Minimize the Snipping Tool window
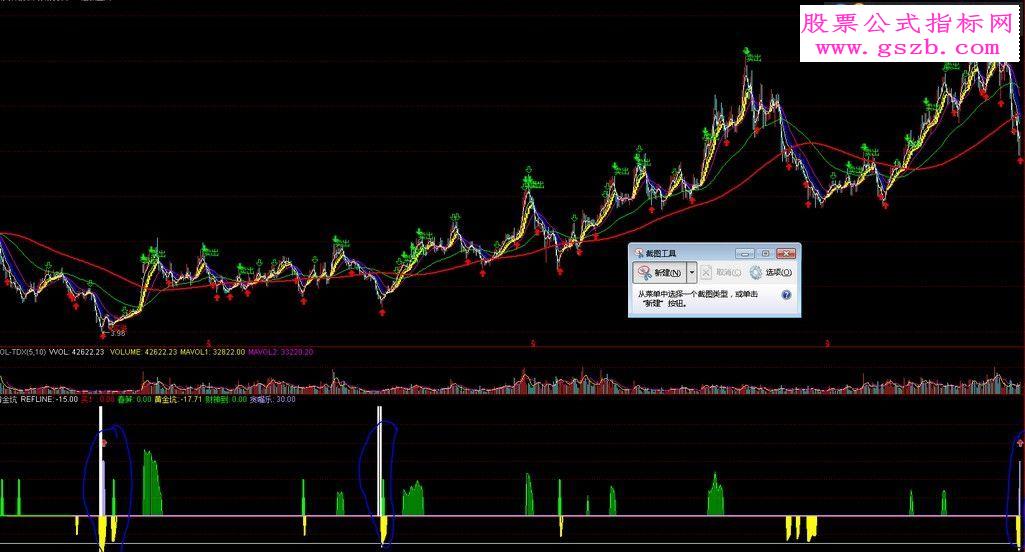Viewport: 1025px width, 552px height. point(745,253)
